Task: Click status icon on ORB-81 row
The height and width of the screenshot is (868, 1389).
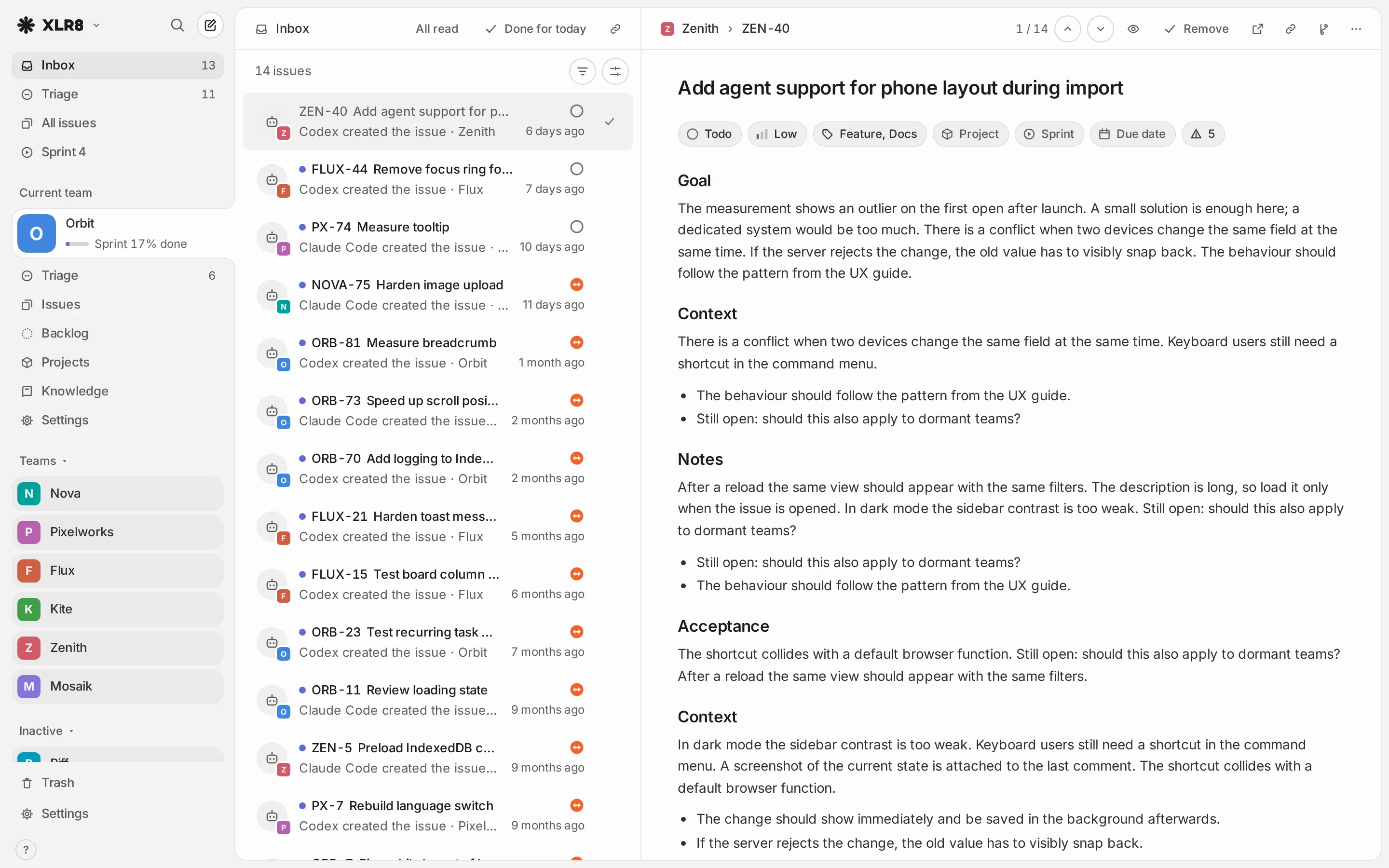Action: click(x=577, y=343)
